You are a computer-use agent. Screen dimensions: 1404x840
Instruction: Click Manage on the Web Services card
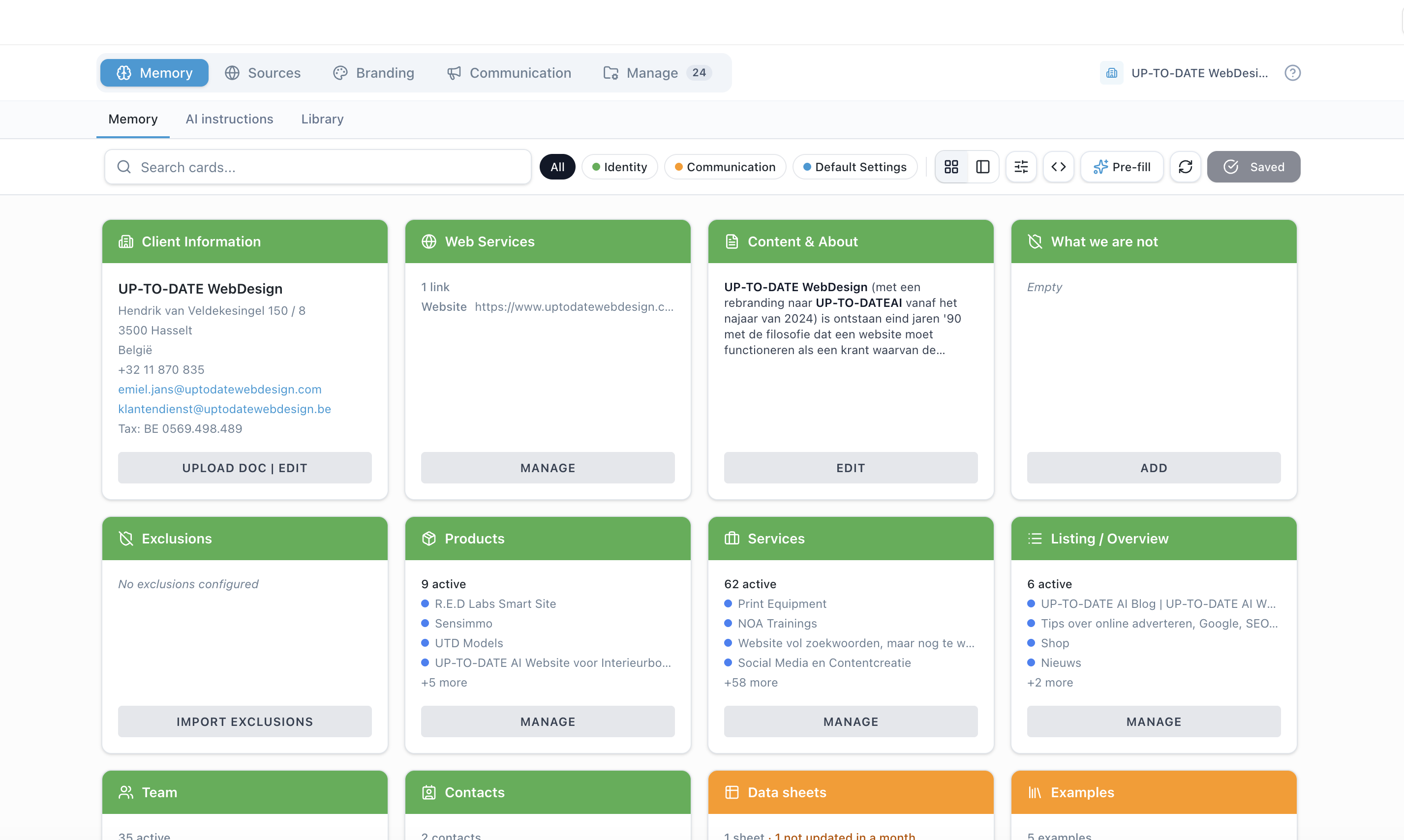[548, 468]
